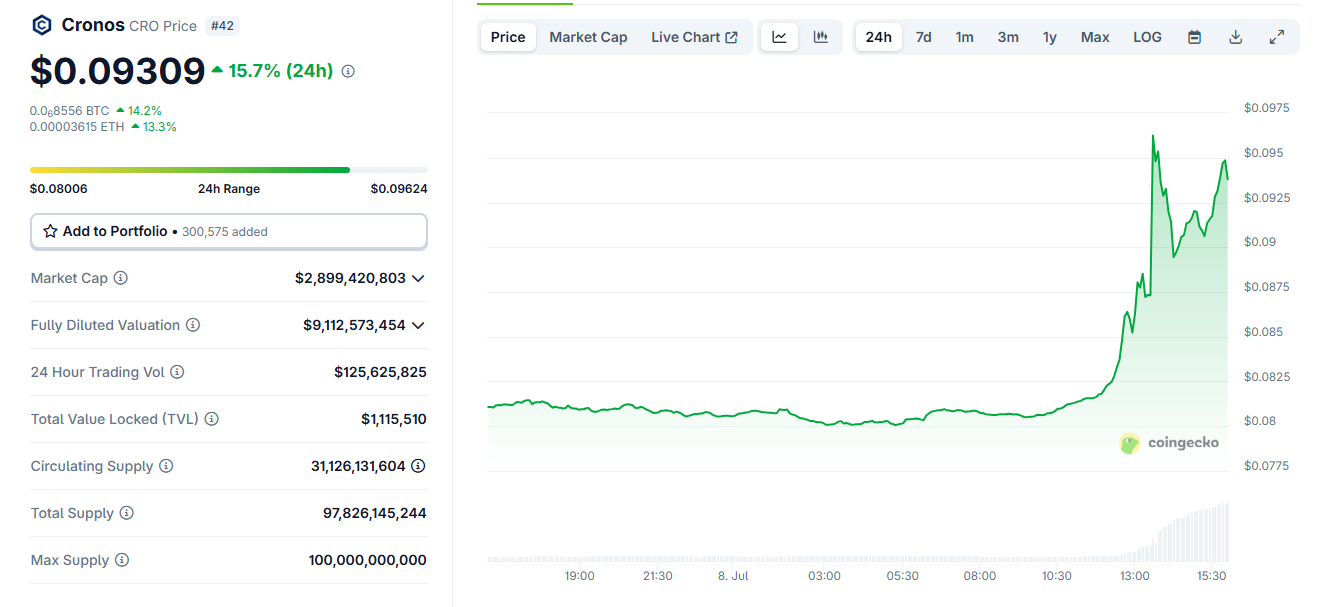Show Total Supply info icon
The width and height of the screenshot is (1323, 607).
pyautogui.click(x=126, y=513)
